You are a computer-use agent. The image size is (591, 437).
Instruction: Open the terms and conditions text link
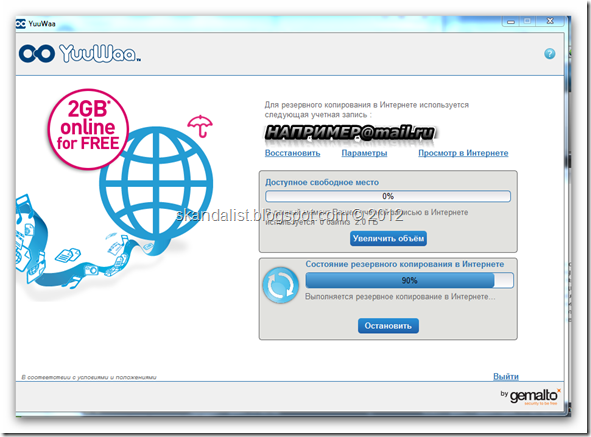pos(89,377)
